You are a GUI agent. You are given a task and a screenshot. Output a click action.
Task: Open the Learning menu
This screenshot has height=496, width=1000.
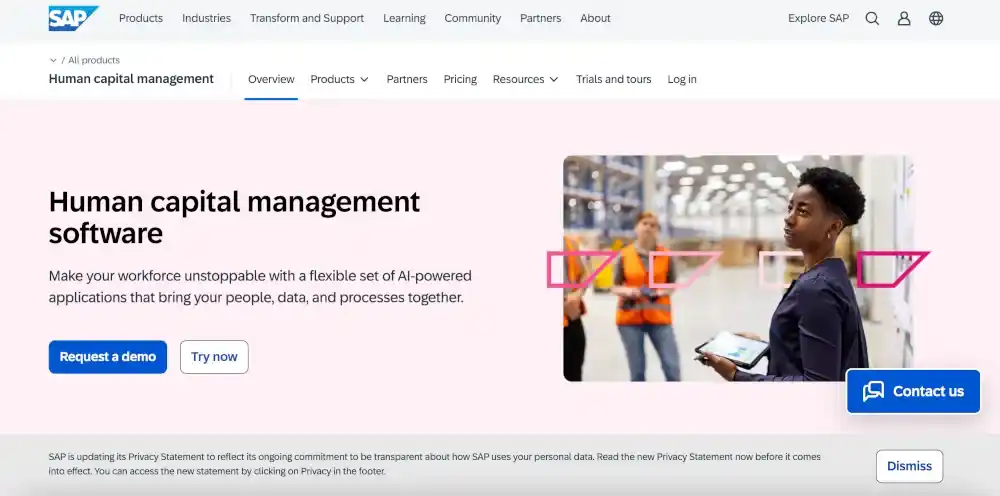[x=404, y=18]
